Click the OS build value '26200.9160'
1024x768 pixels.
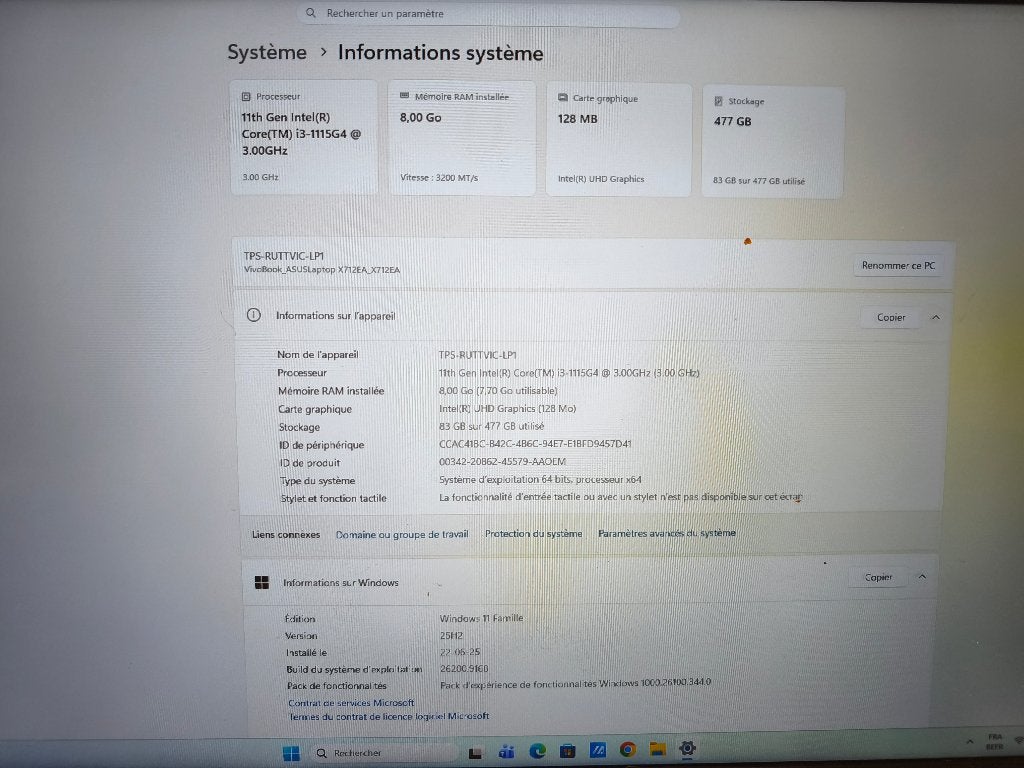point(464,669)
